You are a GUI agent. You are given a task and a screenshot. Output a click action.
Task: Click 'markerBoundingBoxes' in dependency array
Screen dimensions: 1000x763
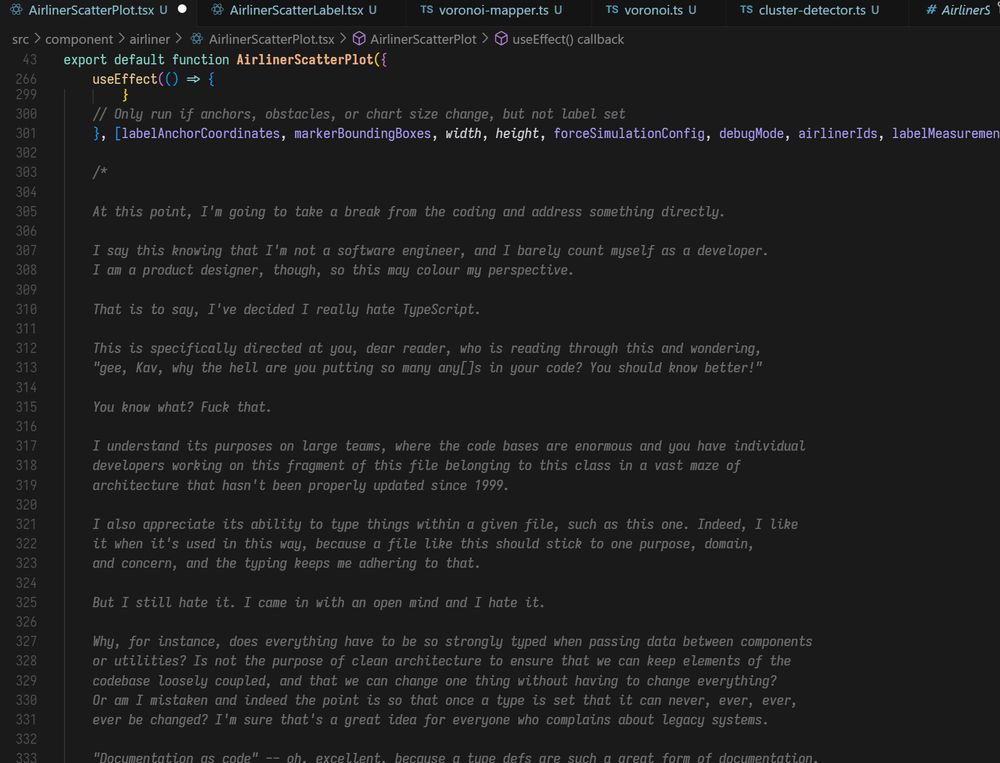coord(362,133)
